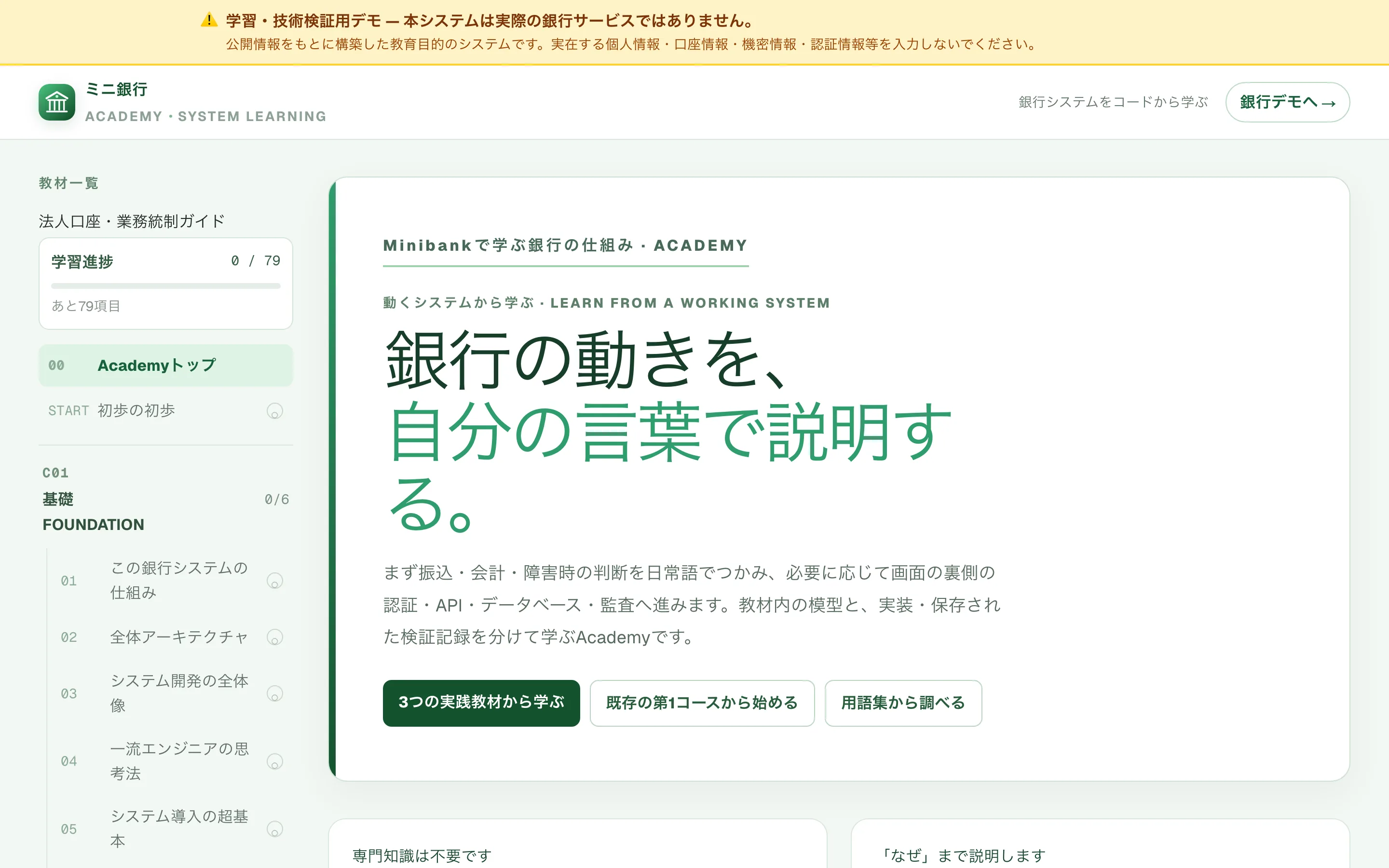Click the completion circle for 初歩の初歩

click(275, 411)
